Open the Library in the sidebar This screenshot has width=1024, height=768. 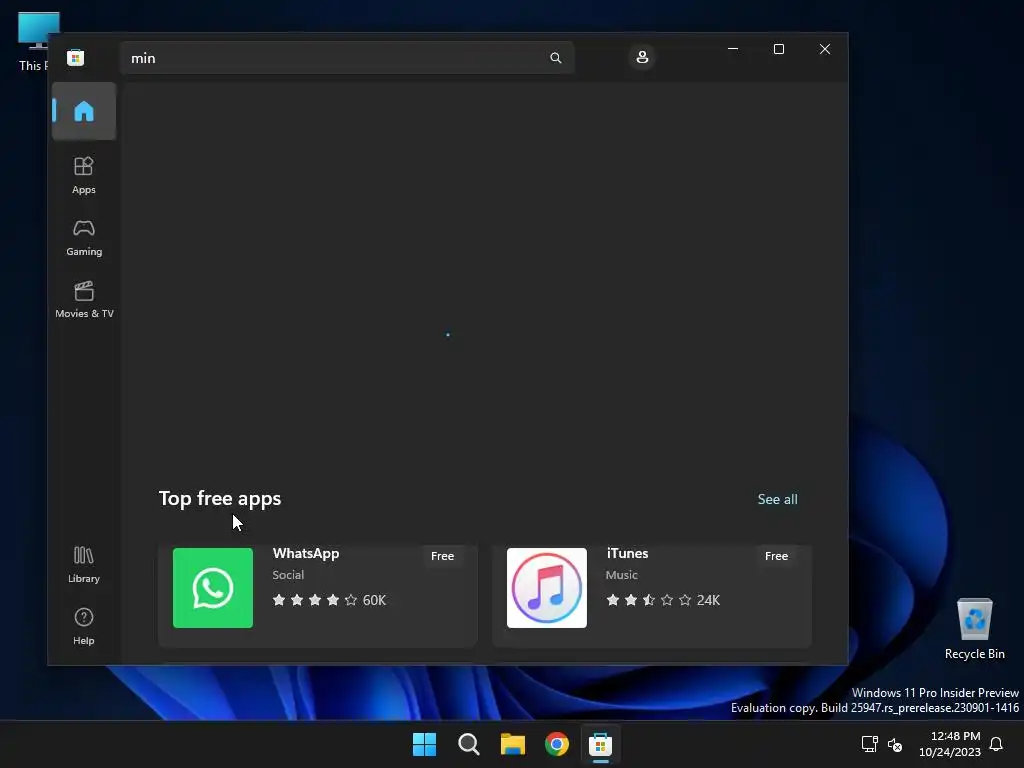point(84,564)
